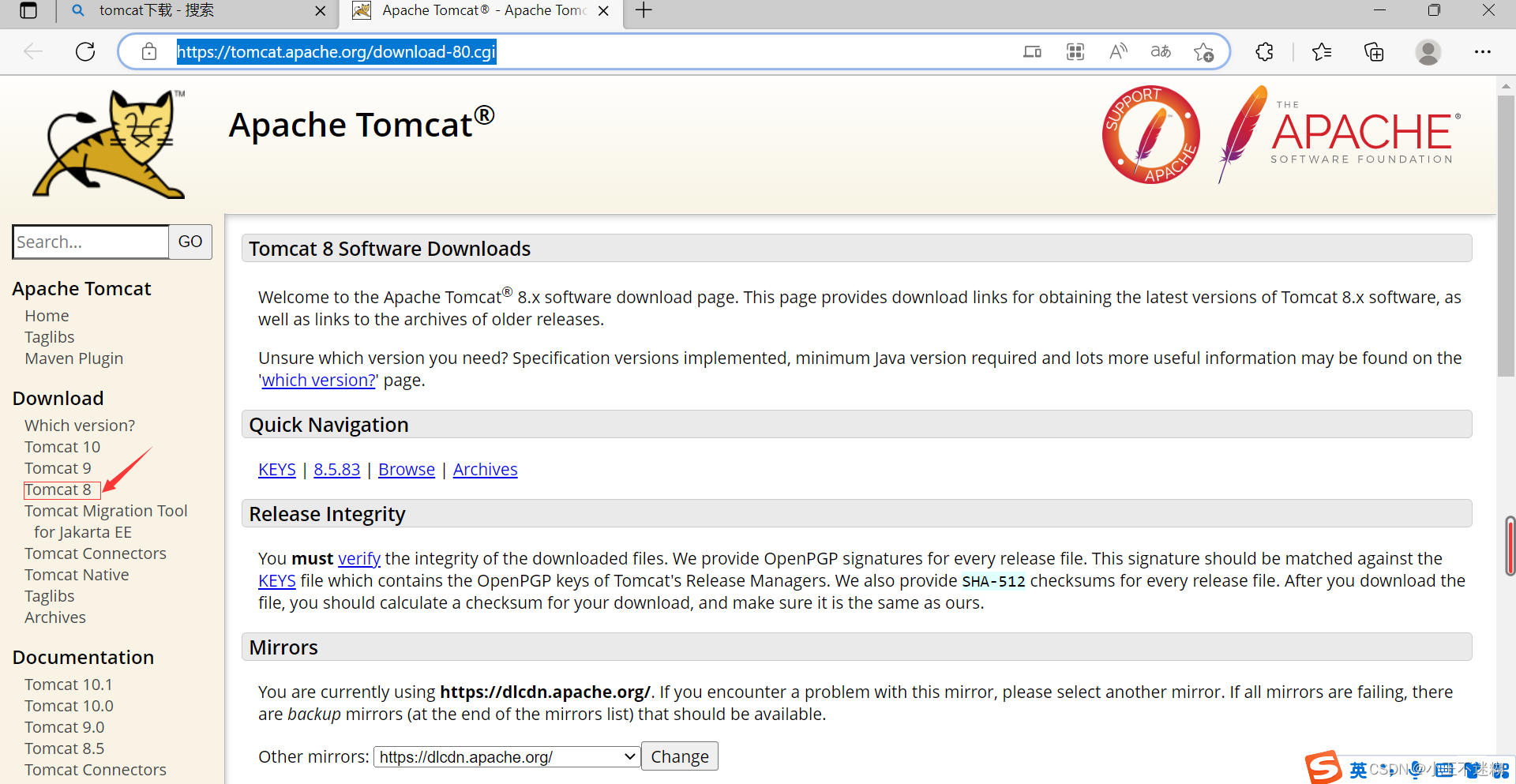Select Tomcat 9 download link
The width and height of the screenshot is (1516, 784).
[58, 468]
